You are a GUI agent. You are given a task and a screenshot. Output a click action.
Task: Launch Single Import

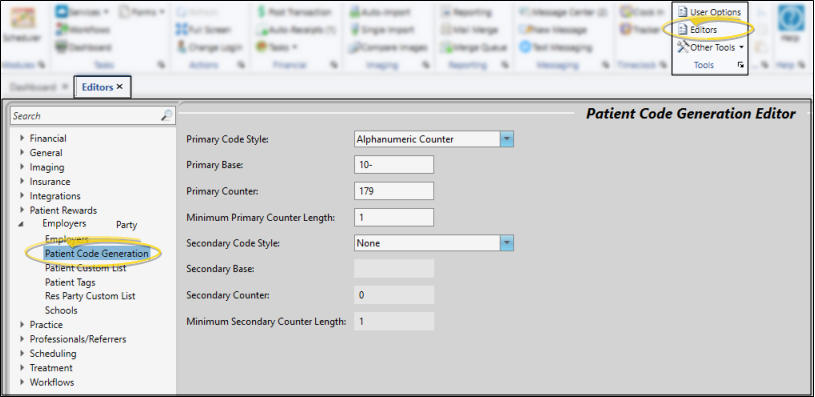point(382,30)
